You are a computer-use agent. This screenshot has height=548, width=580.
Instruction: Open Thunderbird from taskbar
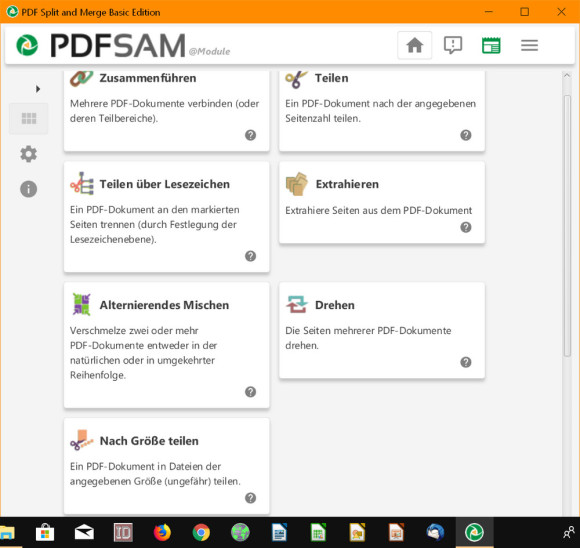click(x=435, y=533)
